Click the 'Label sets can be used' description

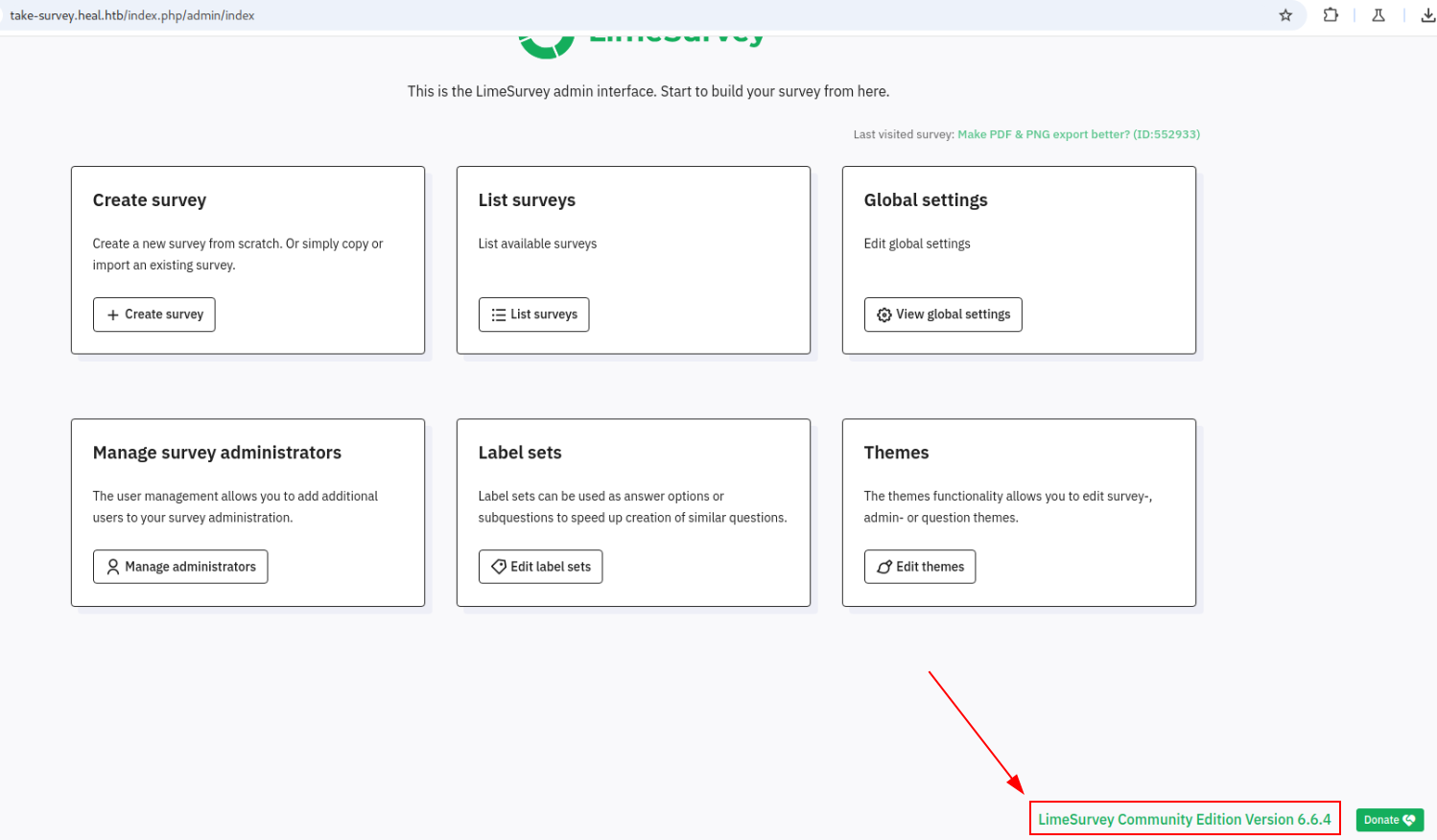tap(632, 506)
